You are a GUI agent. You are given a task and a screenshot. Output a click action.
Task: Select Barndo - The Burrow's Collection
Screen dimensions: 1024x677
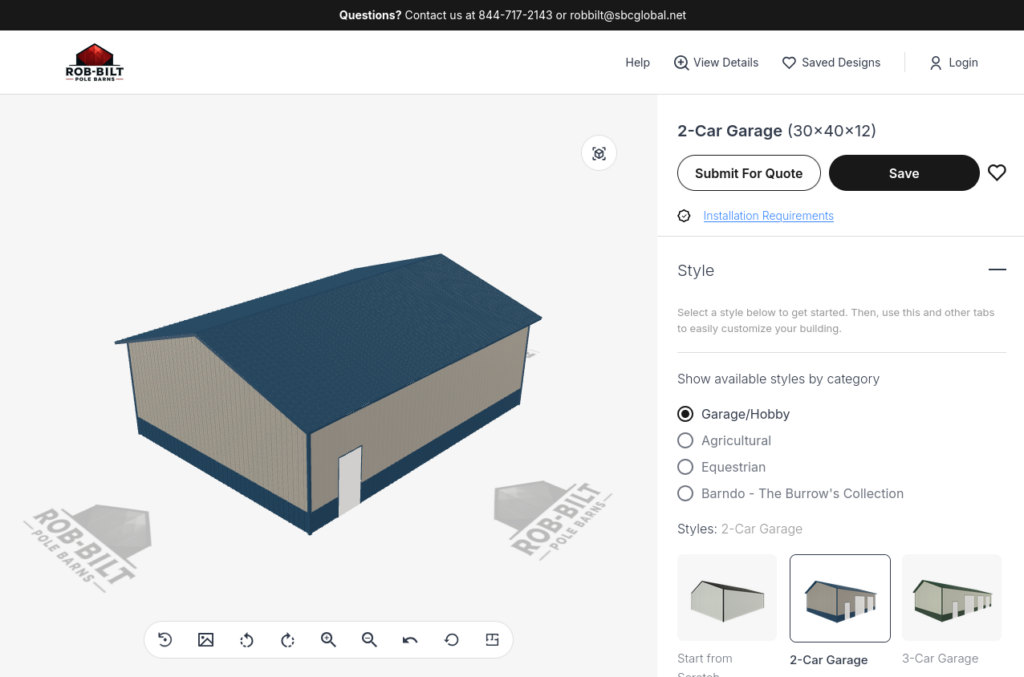pos(685,493)
